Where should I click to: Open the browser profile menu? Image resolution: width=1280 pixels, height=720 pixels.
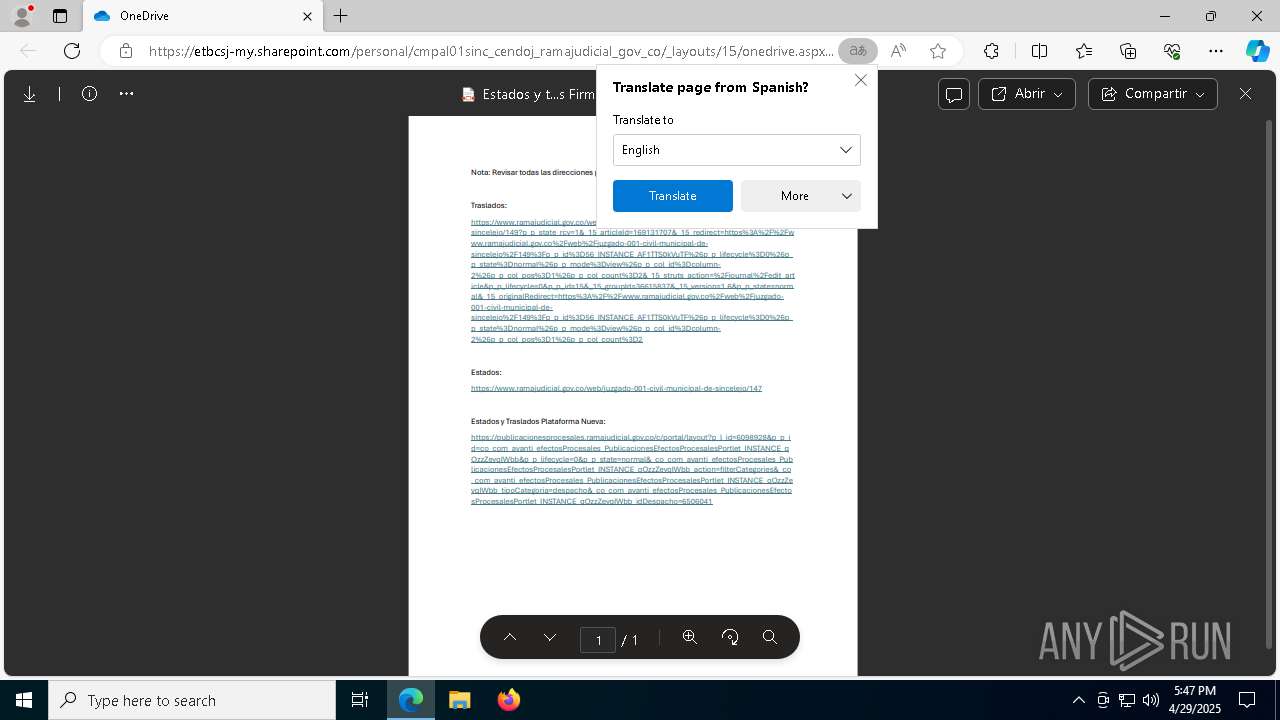(22, 16)
